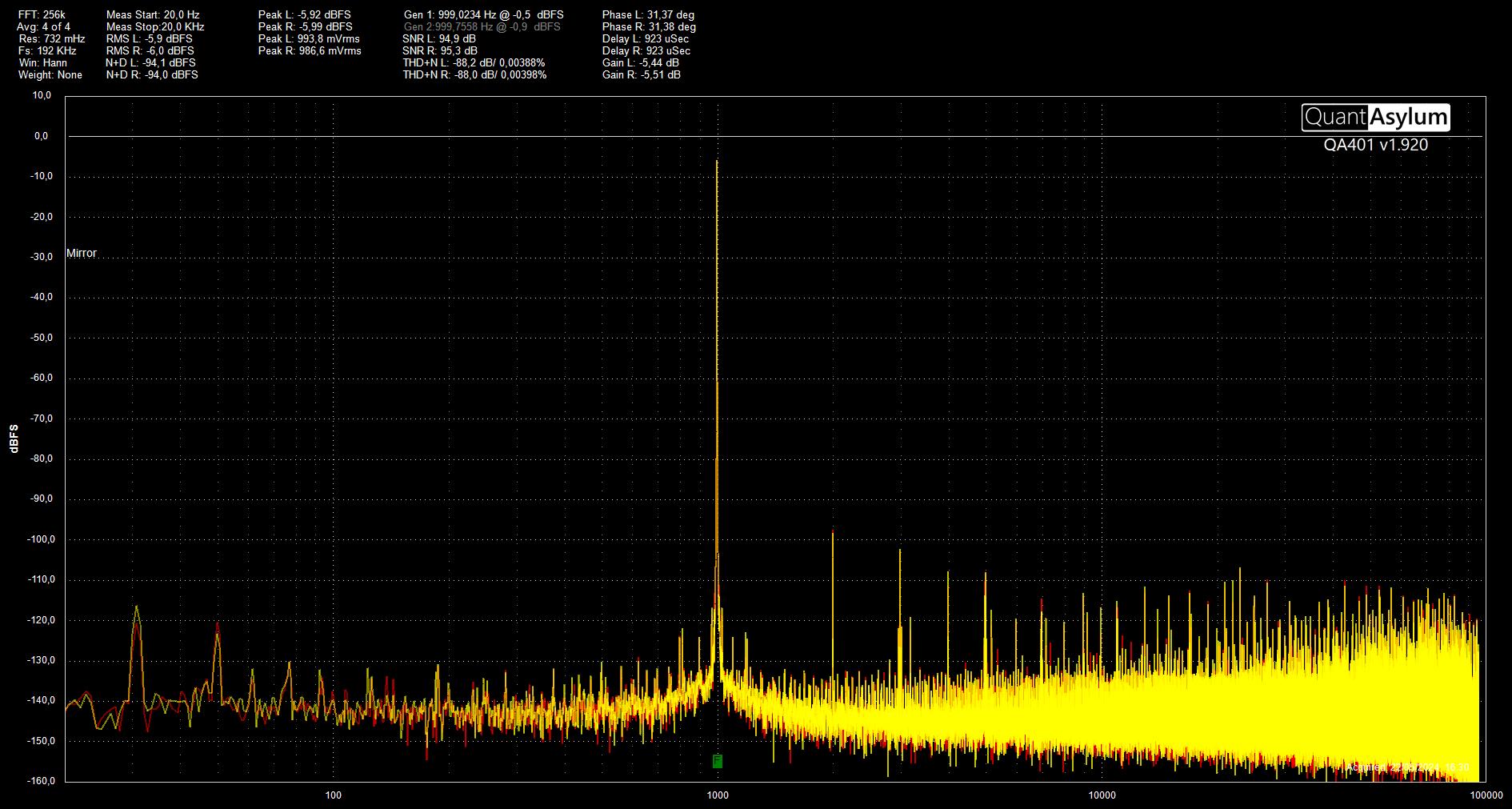Click 'N+D L: -94,1 dBFS' value
Image resolution: width=1512 pixels, height=809 pixels.
pyautogui.click(x=150, y=62)
